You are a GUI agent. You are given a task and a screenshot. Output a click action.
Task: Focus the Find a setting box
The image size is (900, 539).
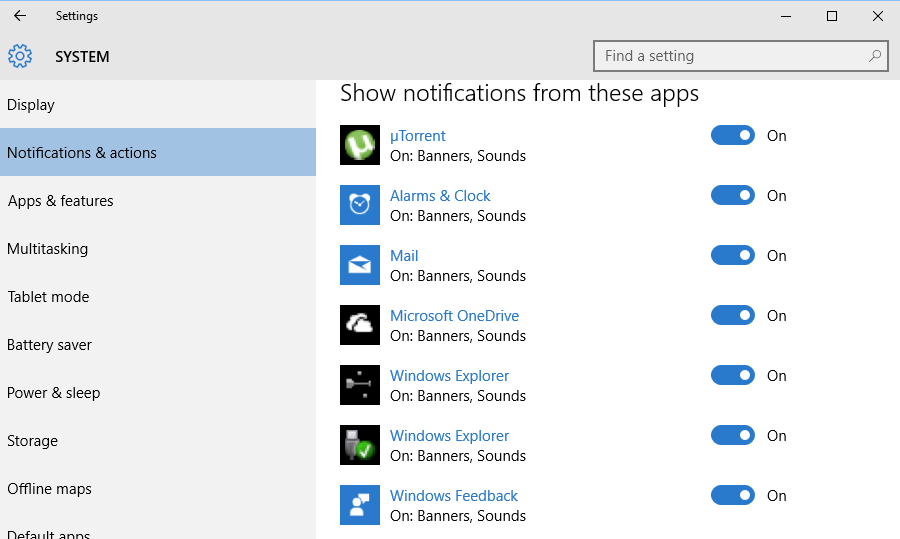(x=740, y=56)
